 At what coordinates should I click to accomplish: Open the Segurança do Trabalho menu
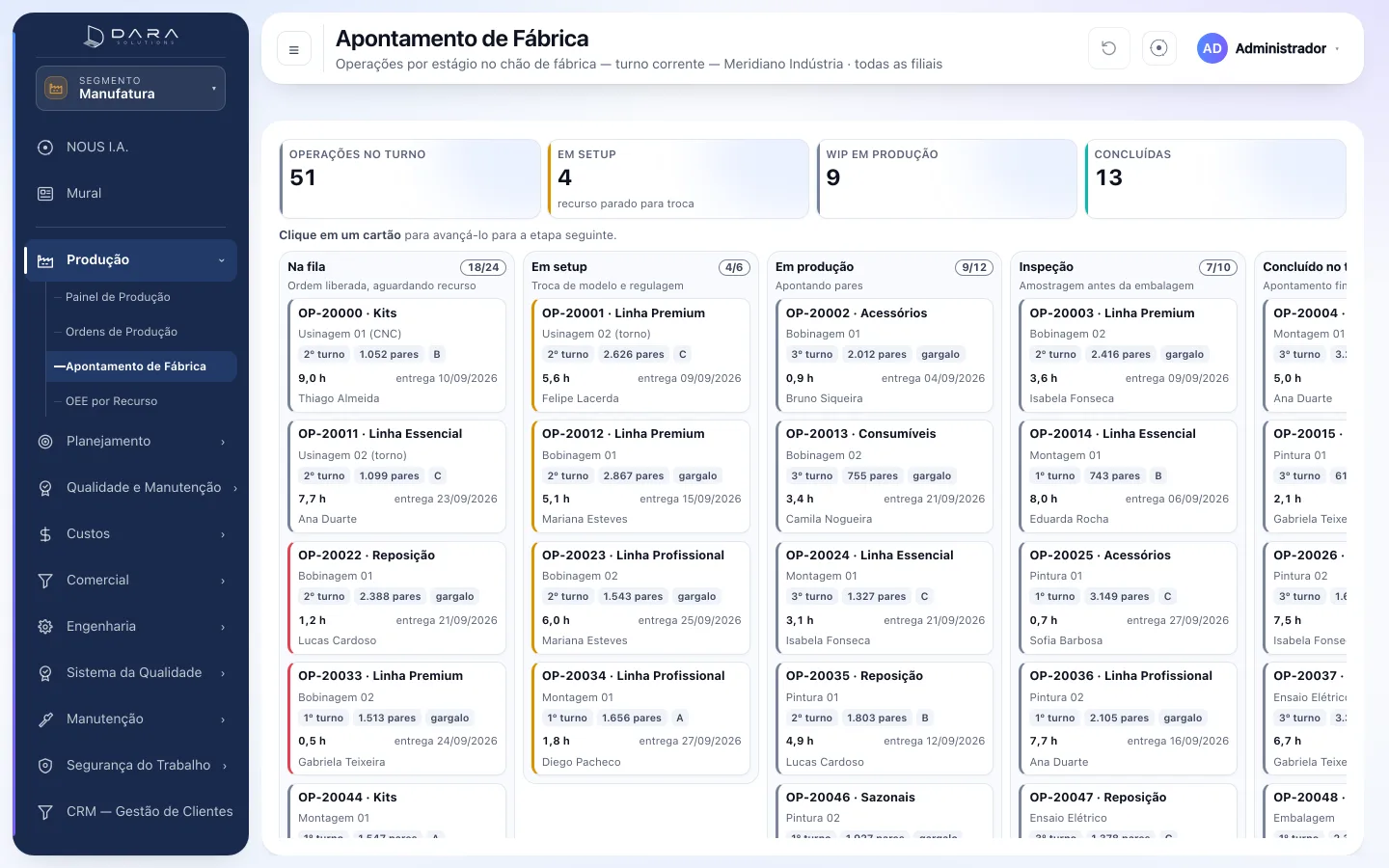click(x=130, y=766)
